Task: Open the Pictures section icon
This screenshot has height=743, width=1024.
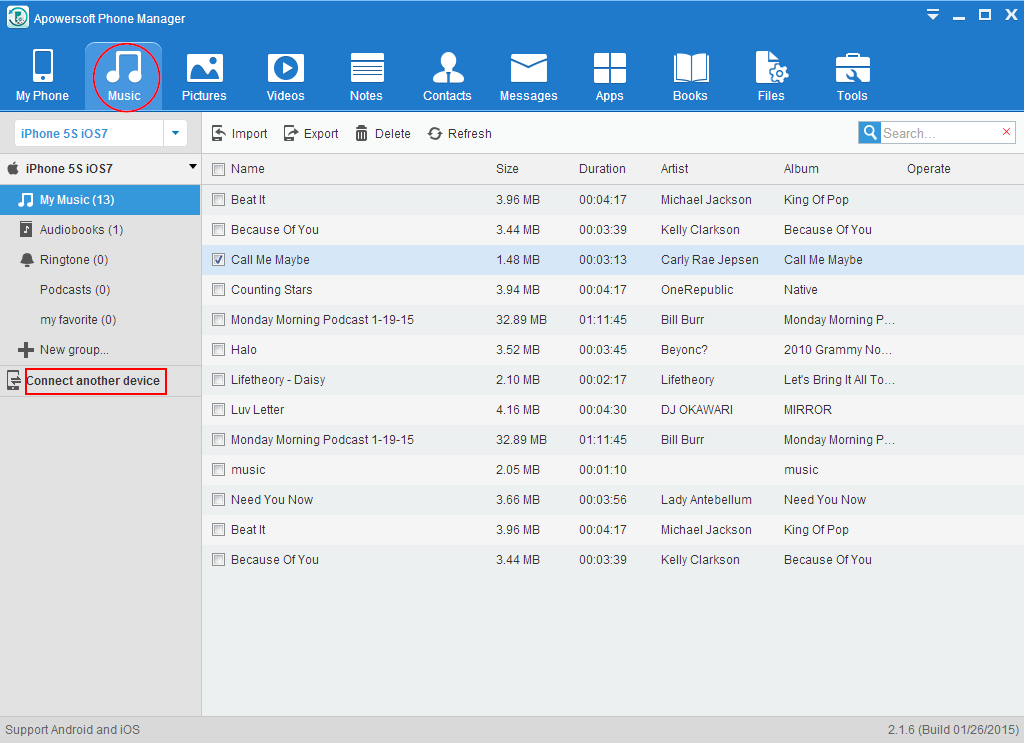Action: point(204,68)
